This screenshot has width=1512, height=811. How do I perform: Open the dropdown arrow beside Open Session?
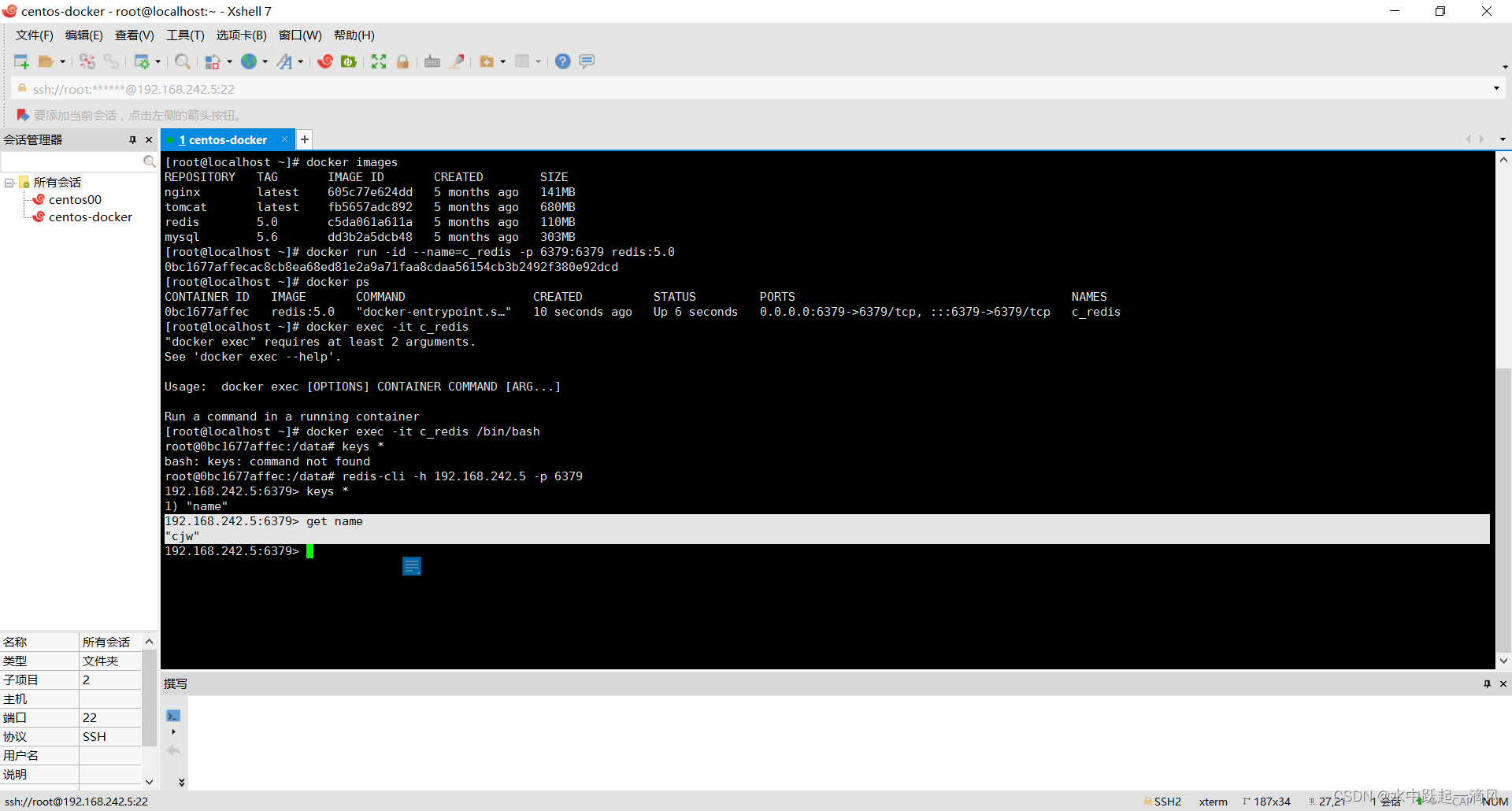pos(63,61)
